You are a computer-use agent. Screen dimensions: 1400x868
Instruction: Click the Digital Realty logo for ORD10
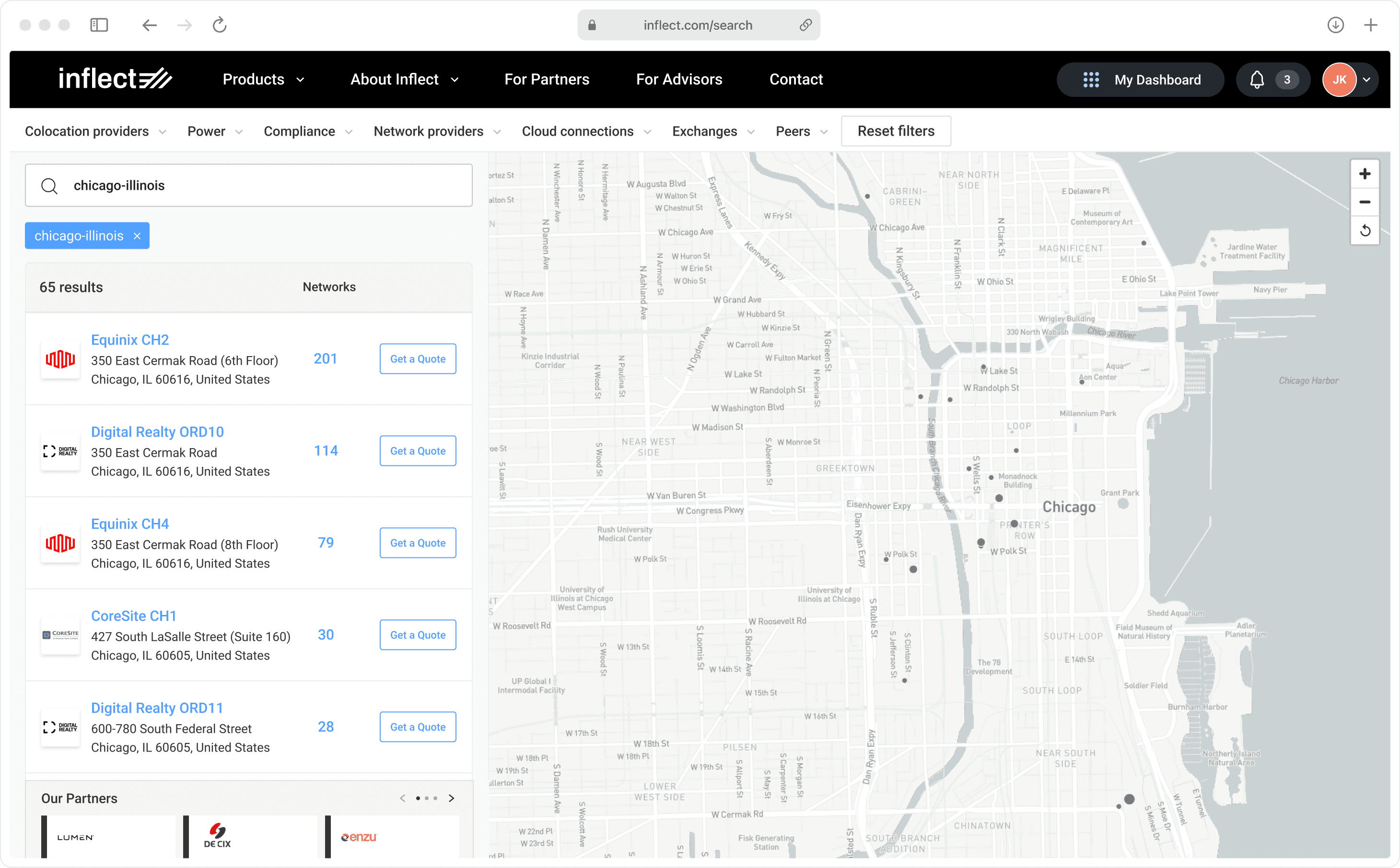click(60, 451)
